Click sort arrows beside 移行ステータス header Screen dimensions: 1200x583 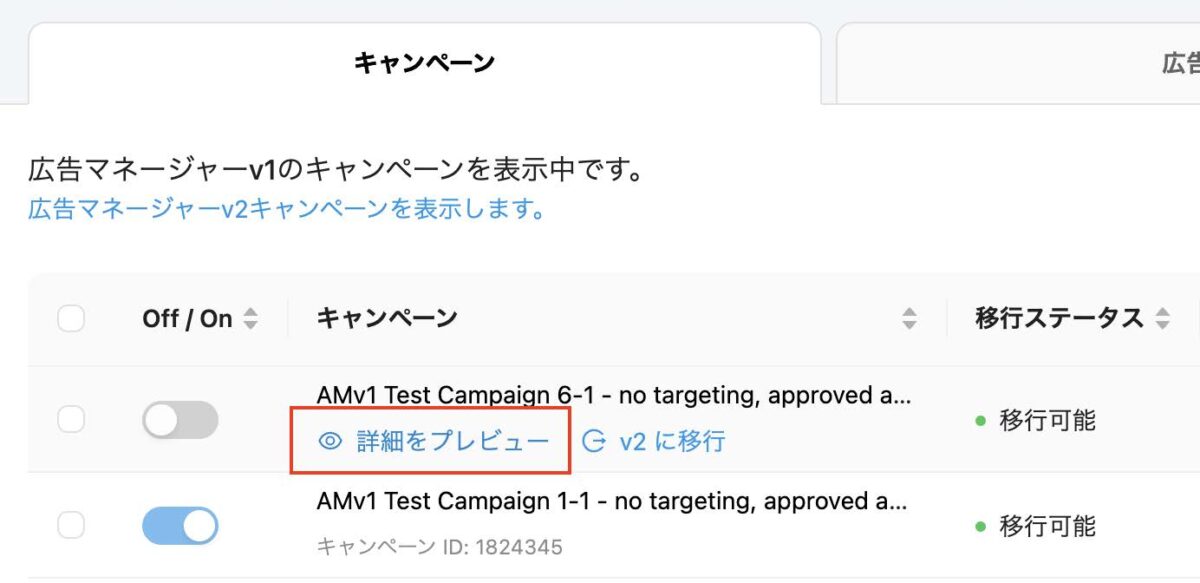point(1162,319)
